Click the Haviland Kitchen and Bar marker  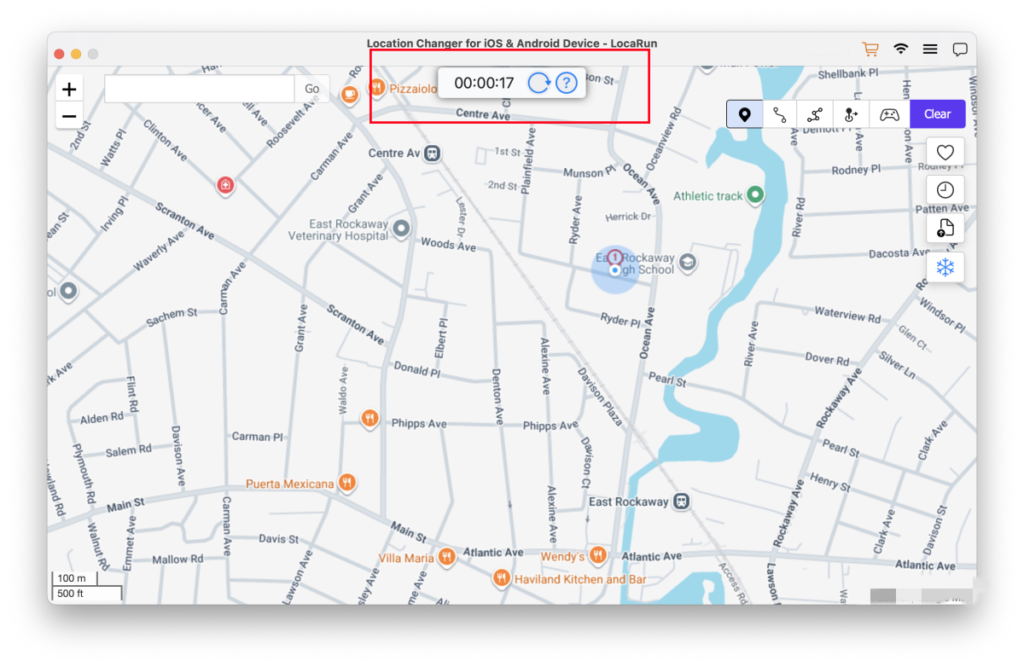point(502,578)
